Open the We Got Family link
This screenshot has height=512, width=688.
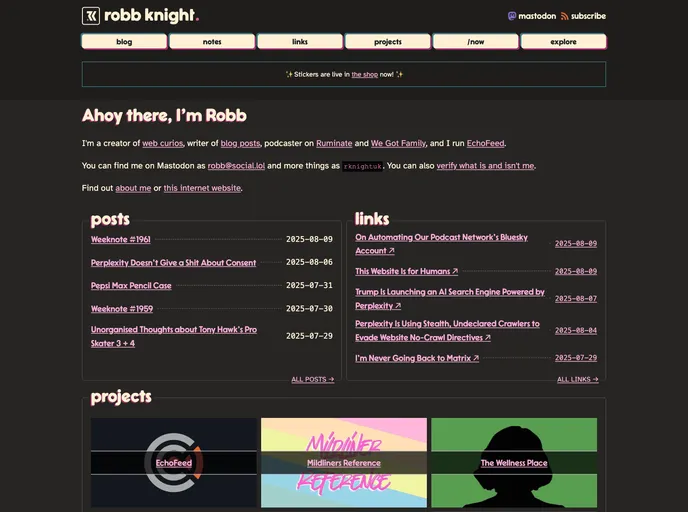click(398, 143)
